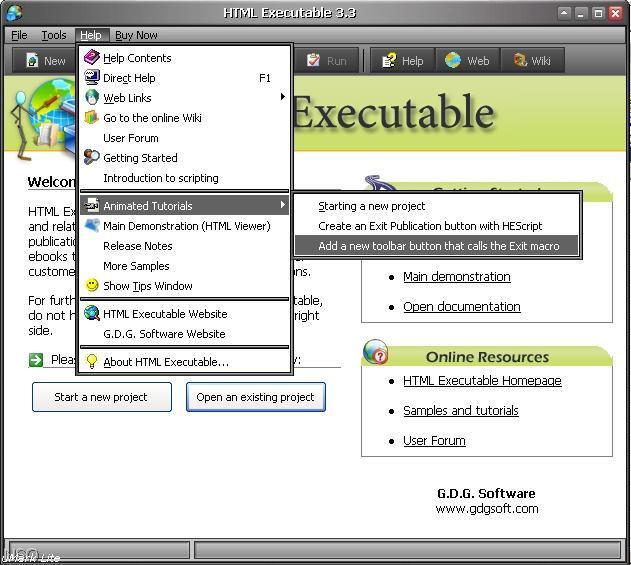Choose About HTML Executable...
The height and width of the screenshot is (565, 631).
(184, 362)
